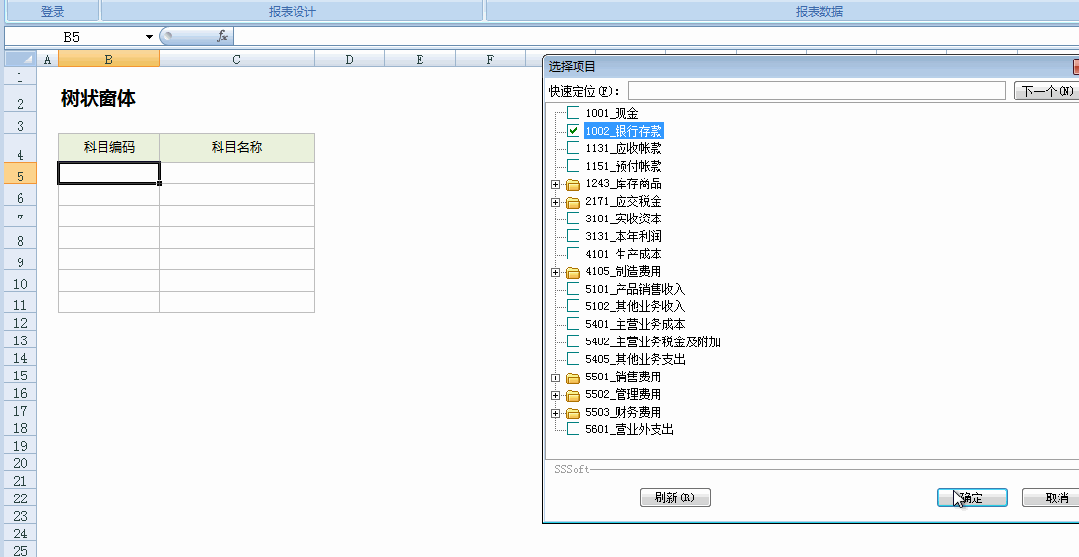This screenshot has height=557, width=1079.
Task: Click the 2171_应交税金 folder icon
Action: tap(573, 202)
